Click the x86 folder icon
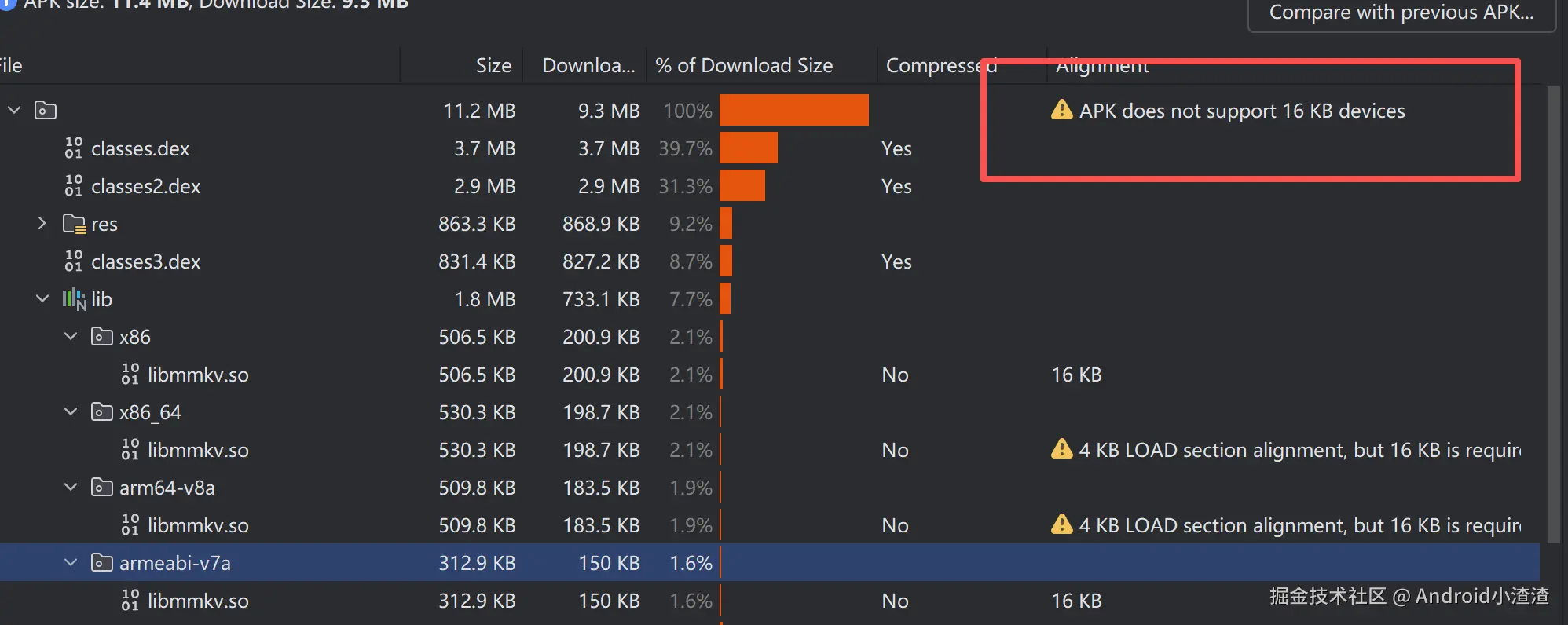The width and height of the screenshot is (1568, 625). pos(101,337)
